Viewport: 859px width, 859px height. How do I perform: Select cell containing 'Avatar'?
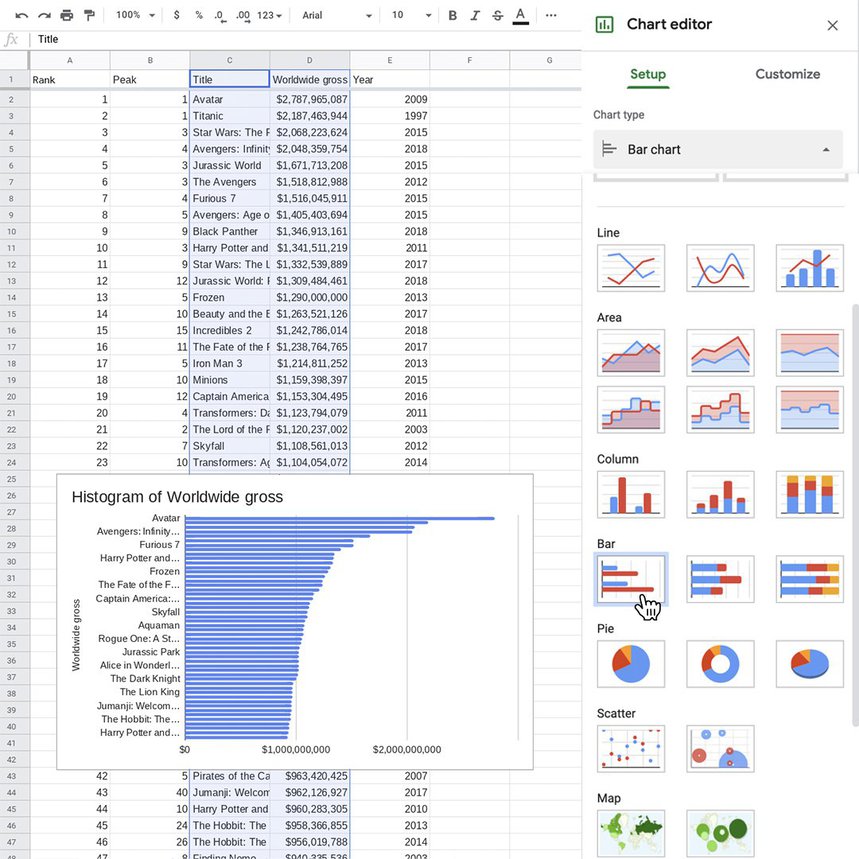(x=230, y=100)
